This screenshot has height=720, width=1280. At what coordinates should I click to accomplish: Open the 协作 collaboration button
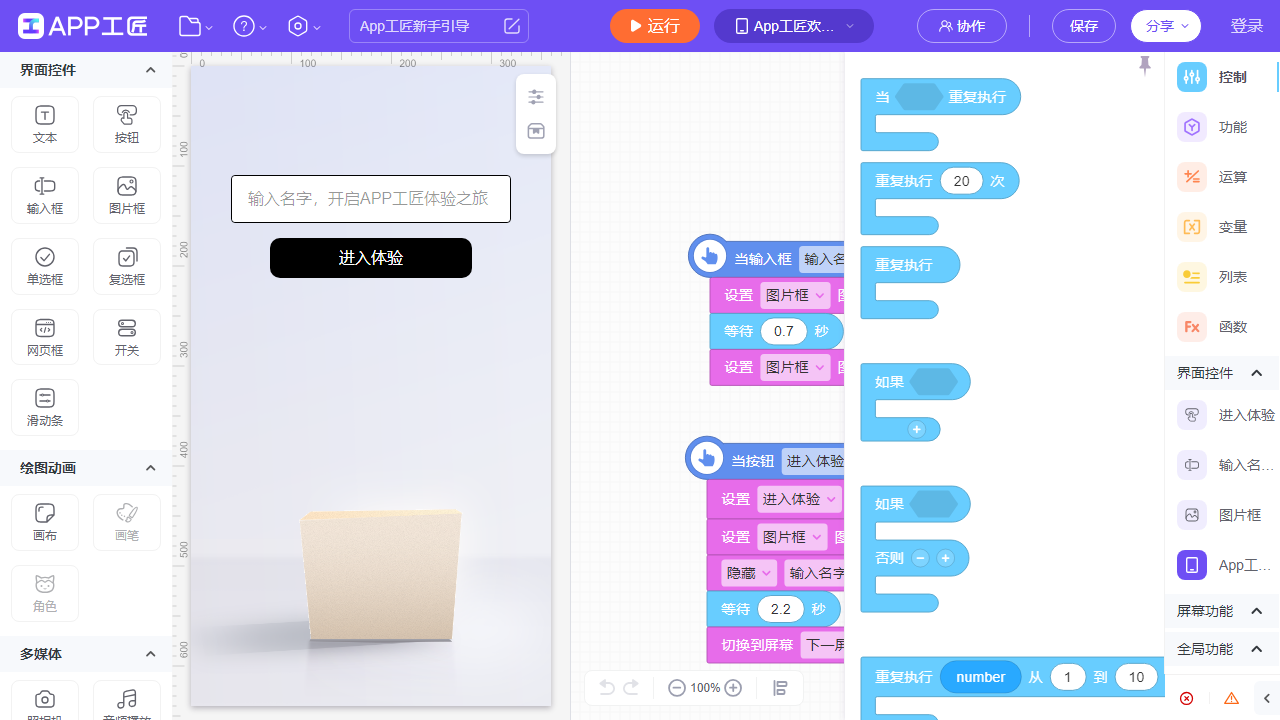[962, 26]
